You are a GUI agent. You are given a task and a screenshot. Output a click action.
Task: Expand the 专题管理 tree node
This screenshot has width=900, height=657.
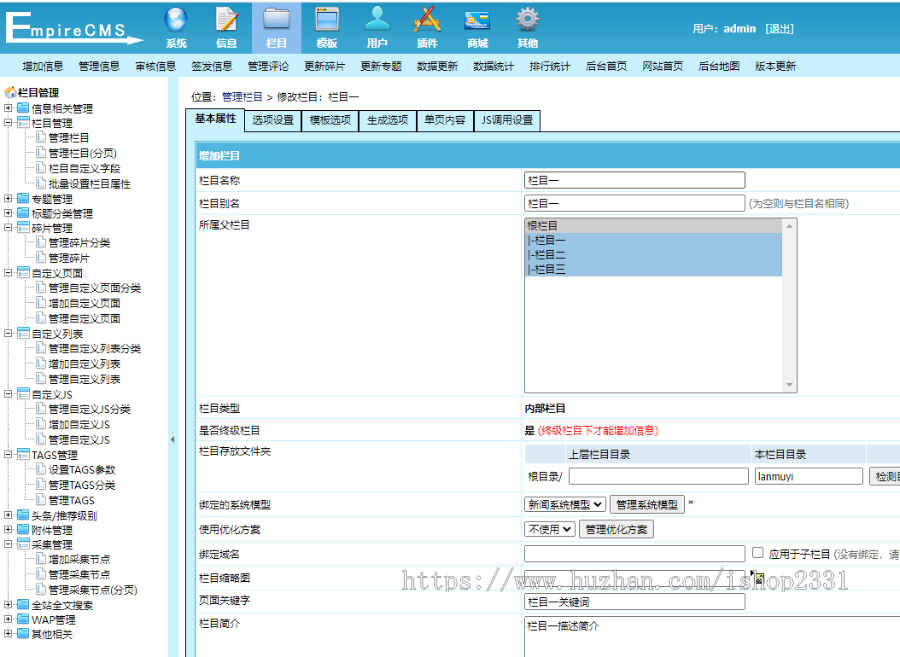pyautogui.click(x=8, y=199)
